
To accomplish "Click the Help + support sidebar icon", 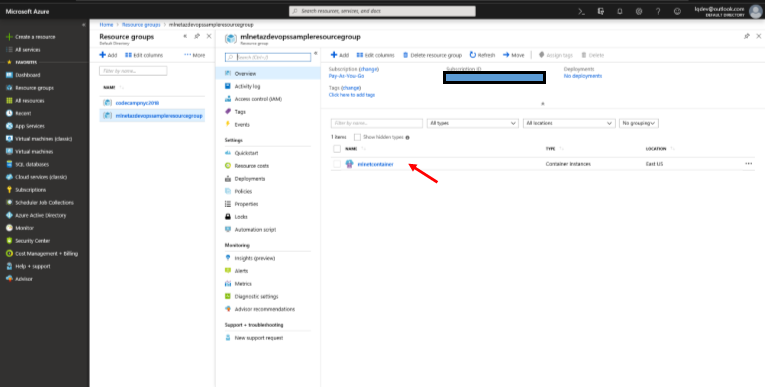I will (9, 266).
